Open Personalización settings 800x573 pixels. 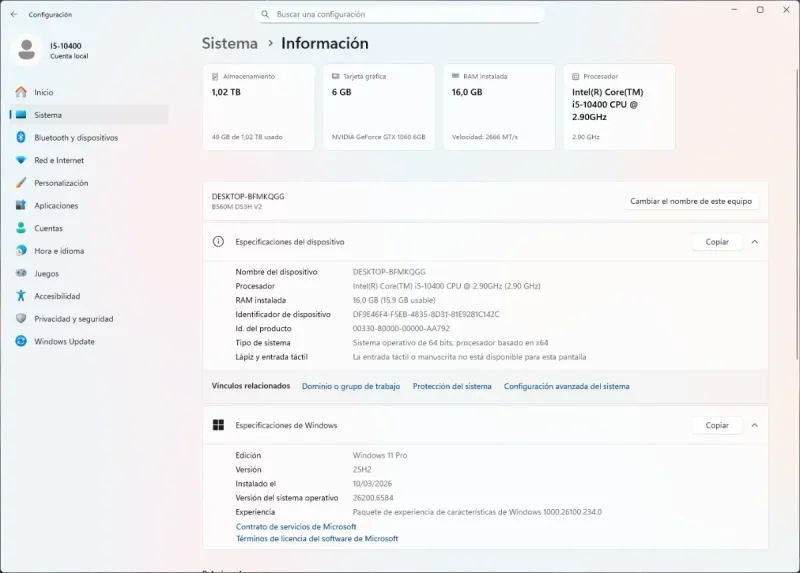89,183
